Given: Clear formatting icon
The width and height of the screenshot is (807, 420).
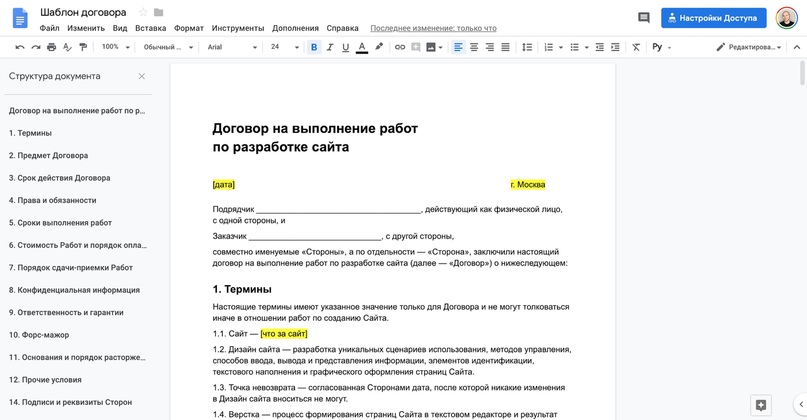Looking at the screenshot, I should (636, 47).
